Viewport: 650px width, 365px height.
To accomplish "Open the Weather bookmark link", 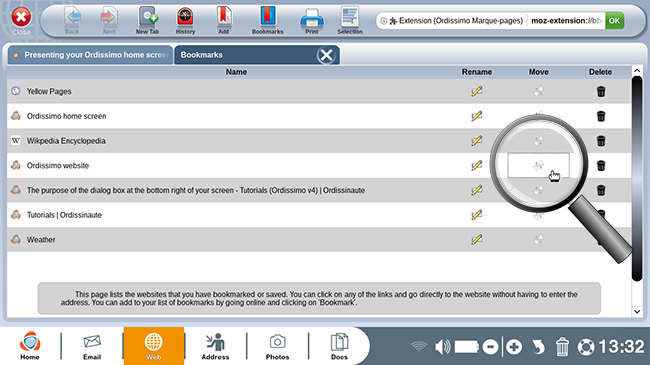I will (x=41, y=240).
